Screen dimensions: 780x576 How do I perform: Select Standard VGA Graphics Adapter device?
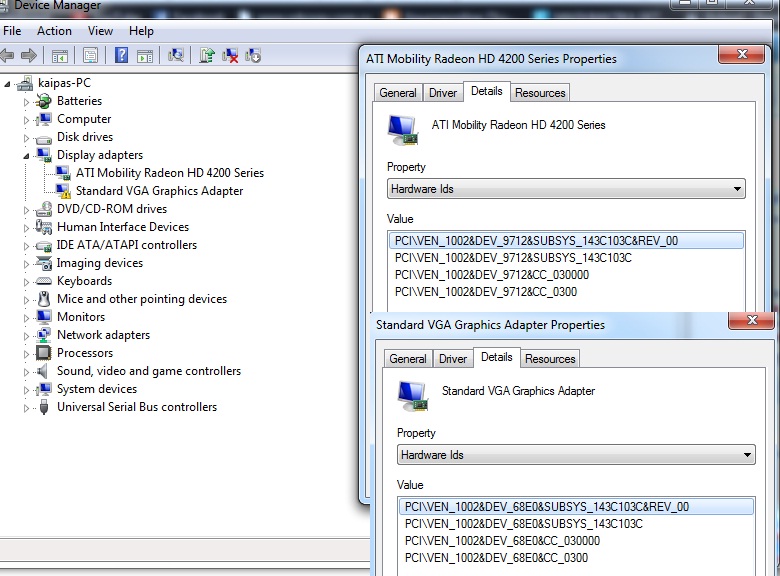coord(159,191)
